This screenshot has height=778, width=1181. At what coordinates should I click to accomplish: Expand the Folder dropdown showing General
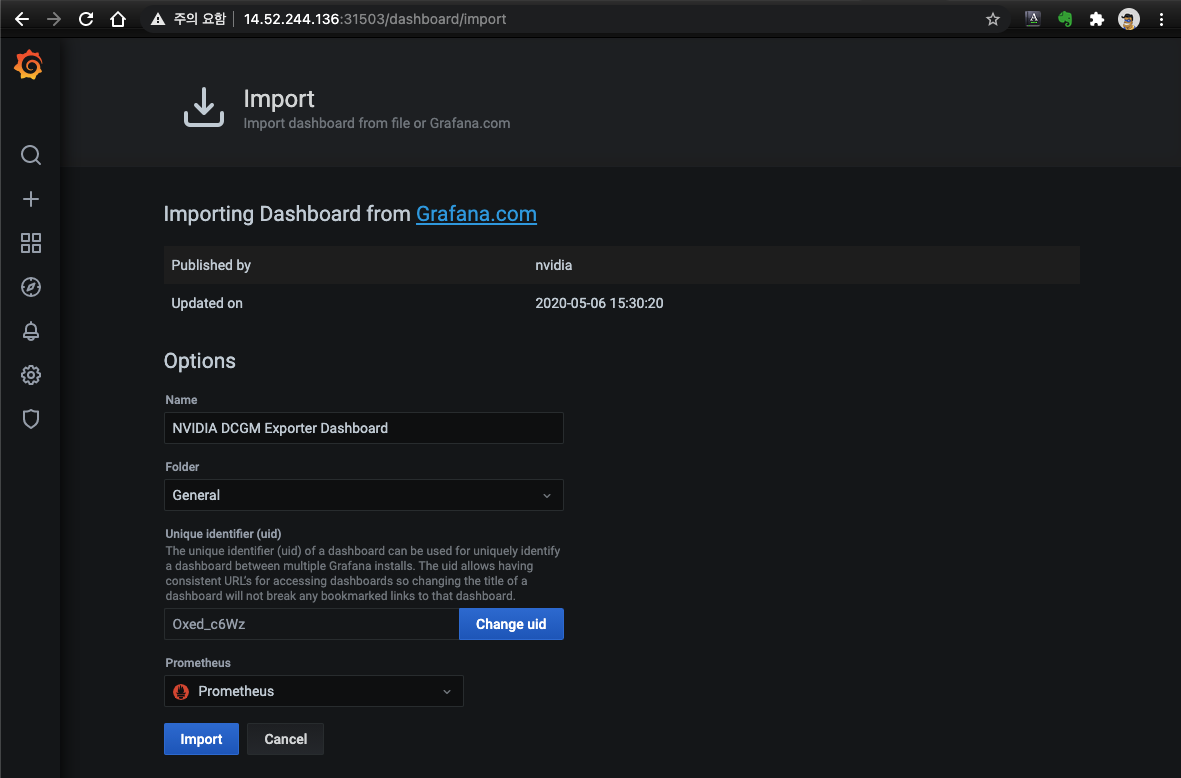click(364, 495)
